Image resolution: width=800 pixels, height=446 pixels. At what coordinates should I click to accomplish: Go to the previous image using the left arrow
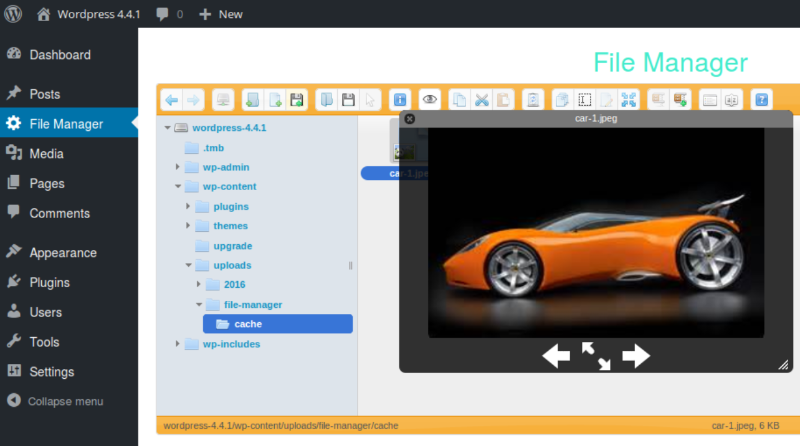click(556, 355)
